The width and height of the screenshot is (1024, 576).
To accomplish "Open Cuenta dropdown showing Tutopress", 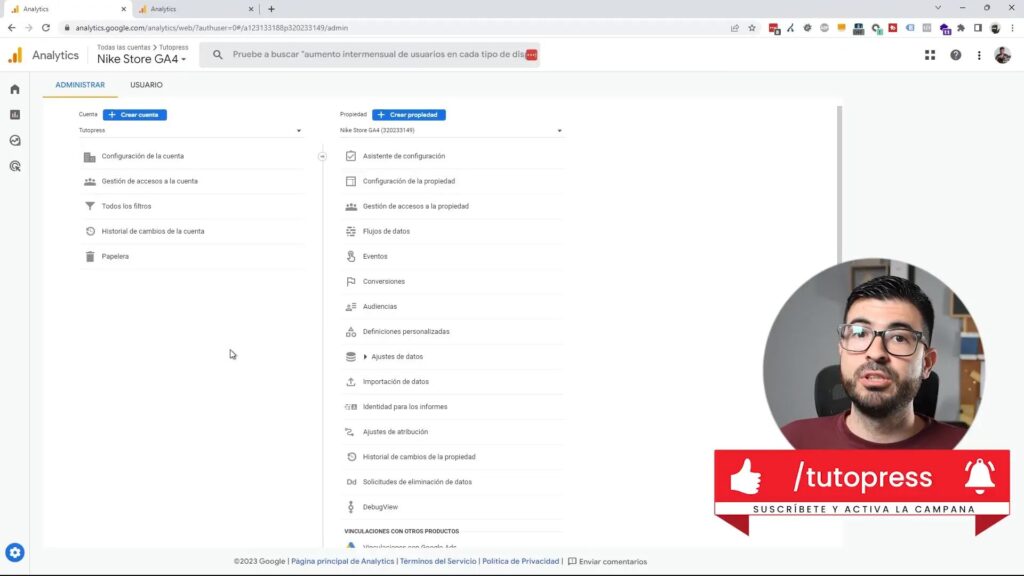I will (x=190, y=131).
